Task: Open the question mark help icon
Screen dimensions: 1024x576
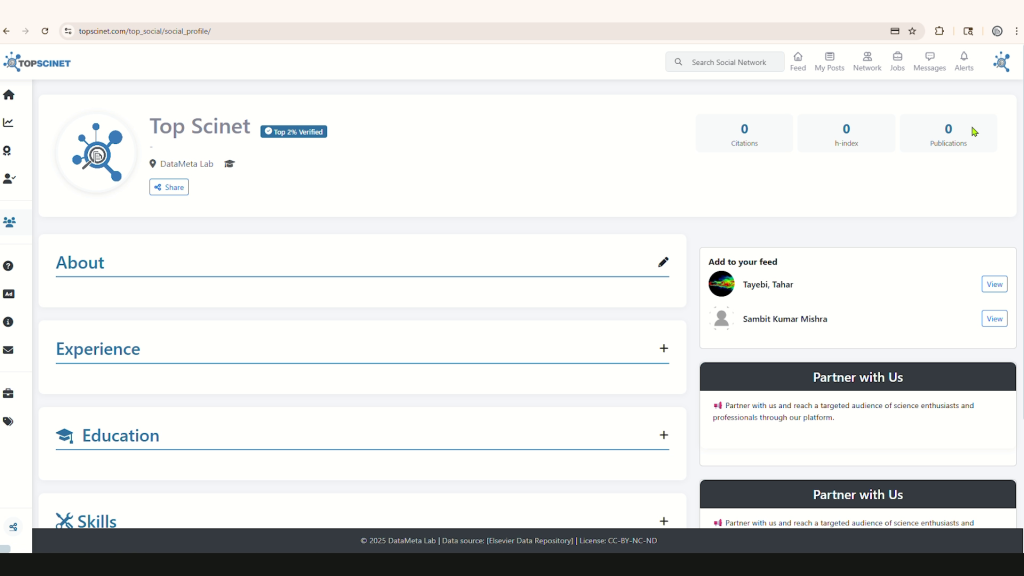Action: [9, 266]
